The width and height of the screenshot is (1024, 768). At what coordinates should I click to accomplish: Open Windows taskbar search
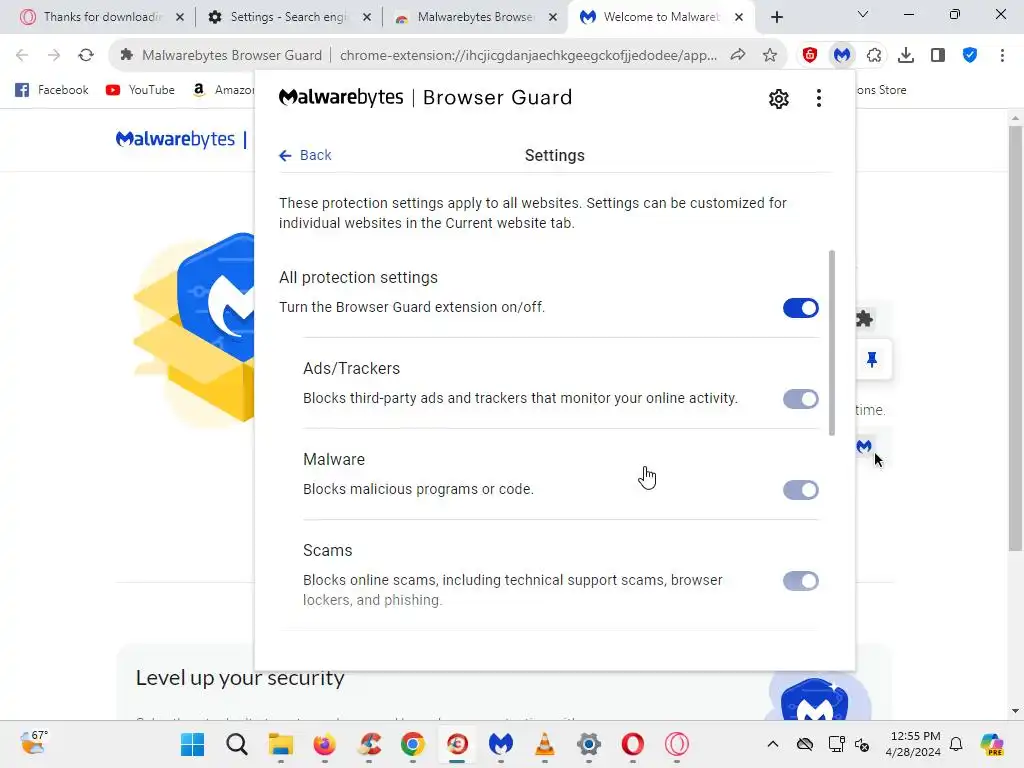pos(237,744)
